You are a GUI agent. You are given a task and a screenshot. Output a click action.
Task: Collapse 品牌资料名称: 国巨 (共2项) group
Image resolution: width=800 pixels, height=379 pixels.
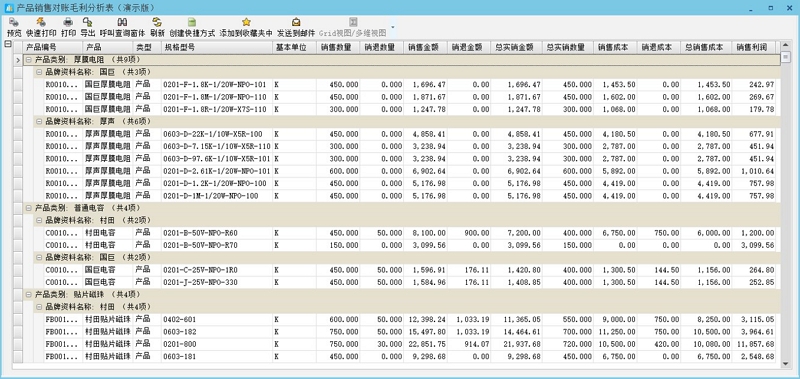click(39, 257)
